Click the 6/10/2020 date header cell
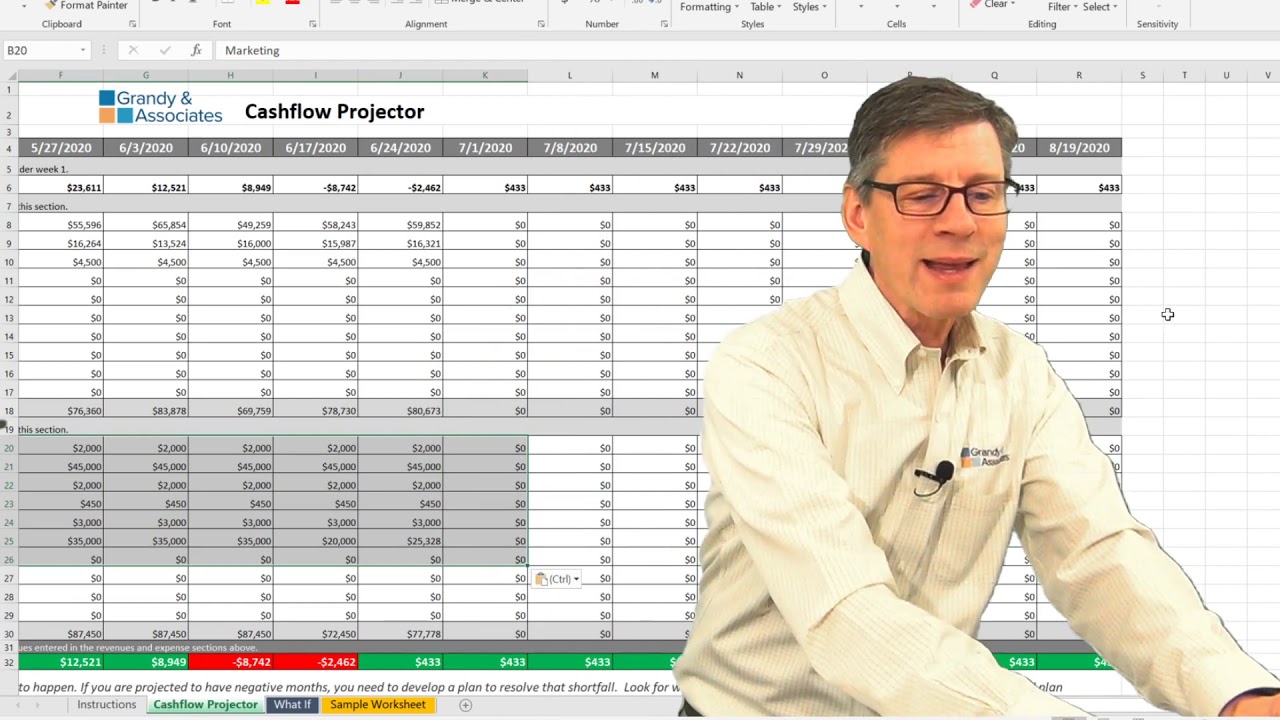Viewport: 1280px width, 720px height. click(x=230, y=147)
